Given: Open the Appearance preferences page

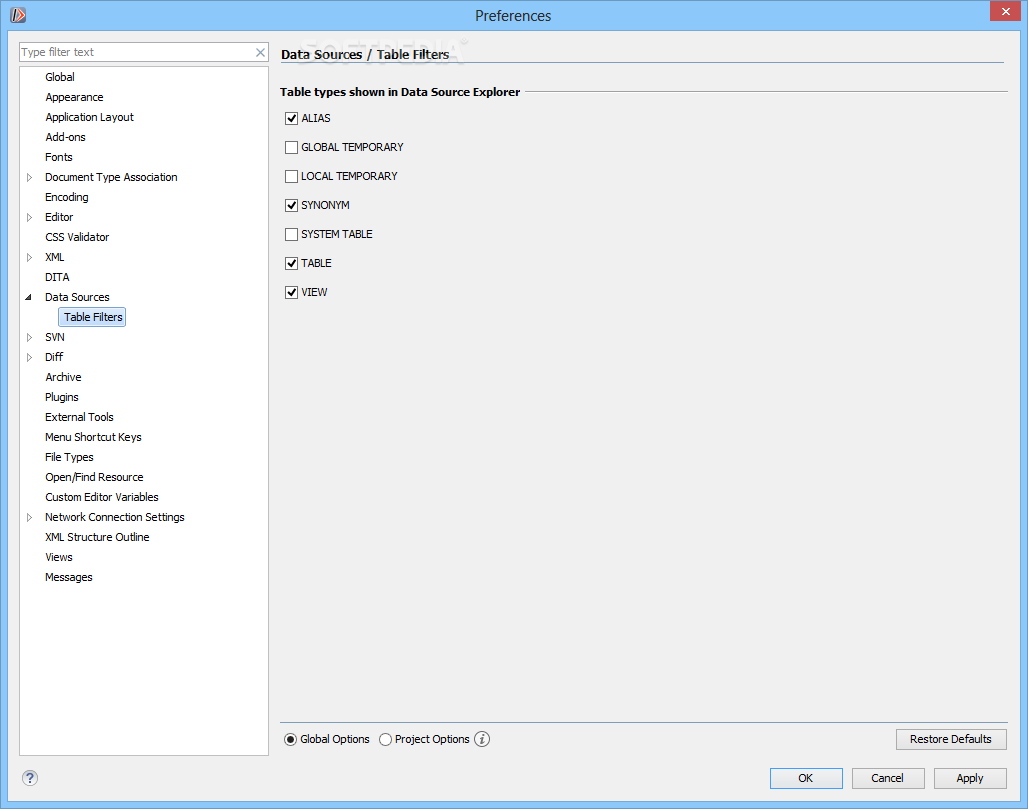Looking at the screenshot, I should click(74, 97).
